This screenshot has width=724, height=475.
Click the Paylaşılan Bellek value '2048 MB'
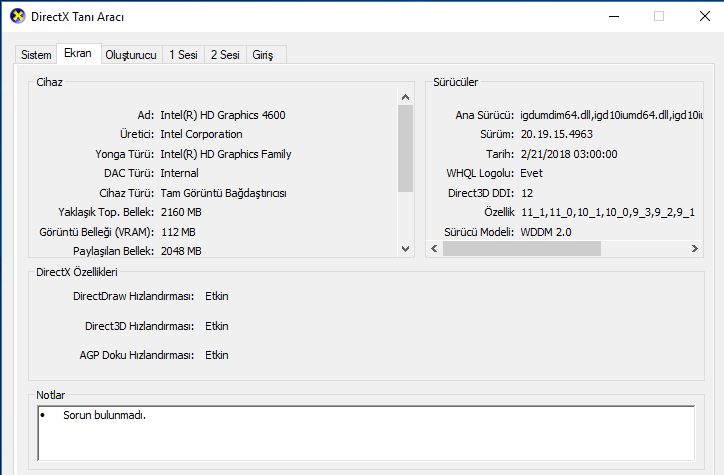pos(181,251)
